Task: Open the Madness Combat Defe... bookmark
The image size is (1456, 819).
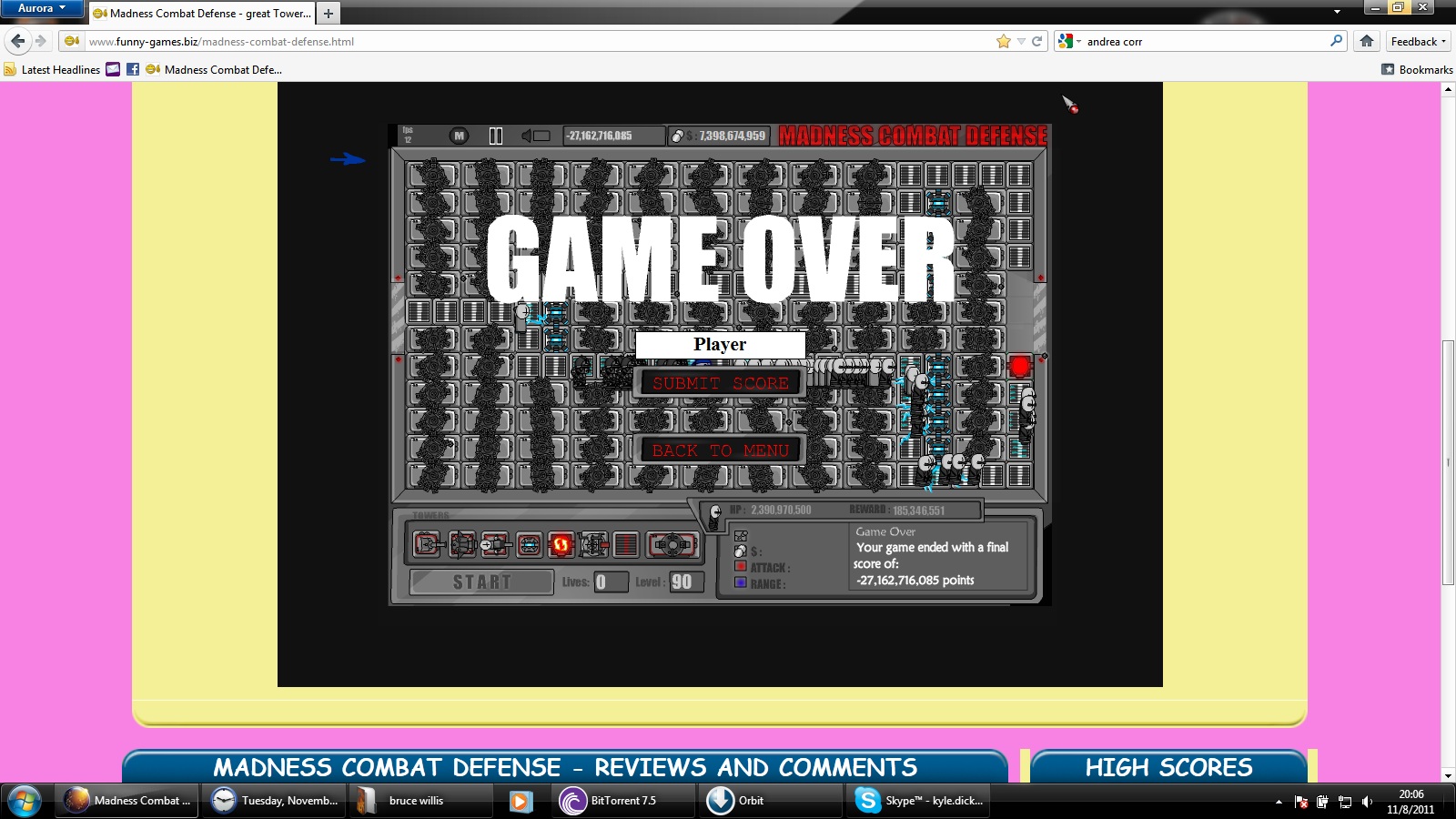Action: (214, 69)
